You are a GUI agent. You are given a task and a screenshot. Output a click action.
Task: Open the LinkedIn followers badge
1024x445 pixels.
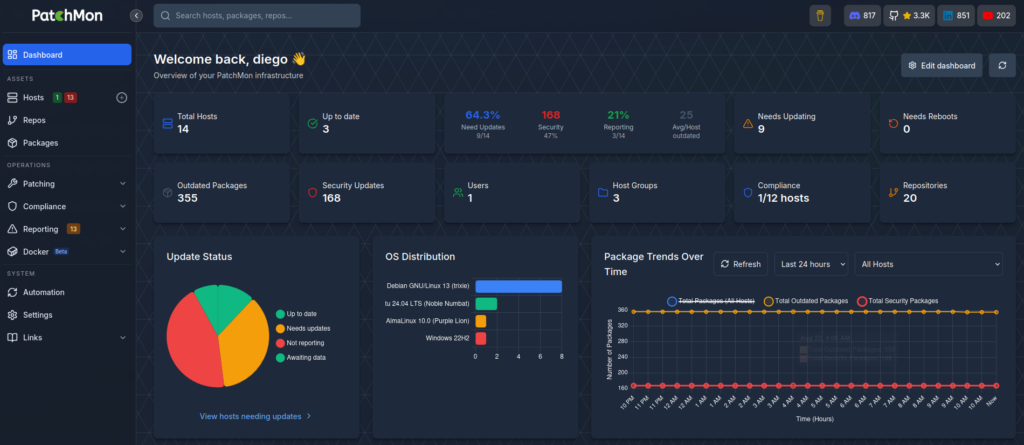coord(956,16)
